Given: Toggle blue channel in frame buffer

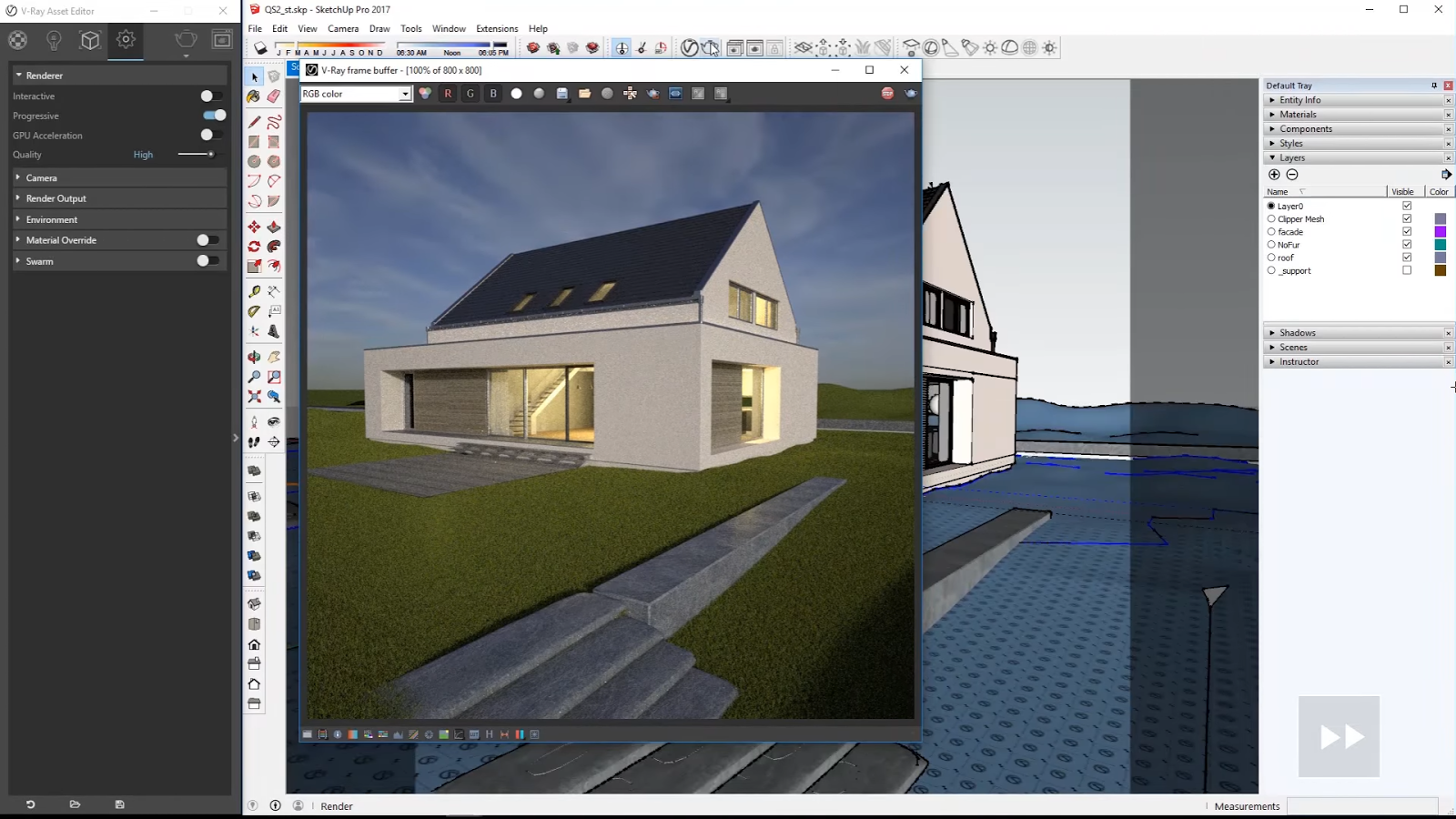Looking at the screenshot, I should click(x=493, y=94).
